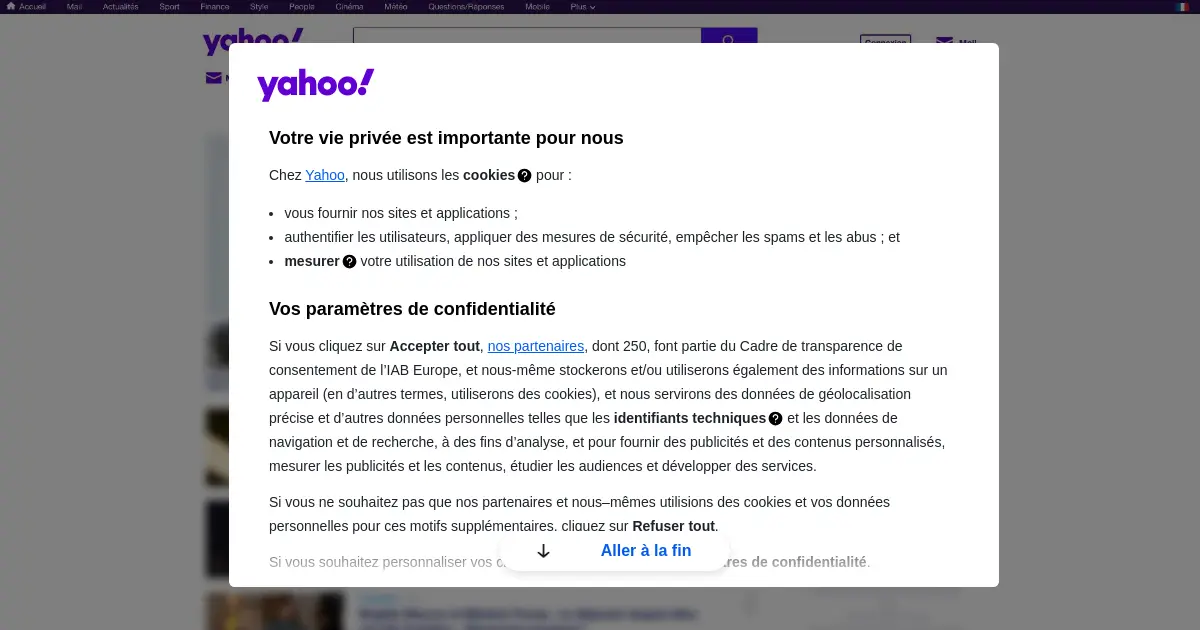Click the heading Votre vie privée est importante
This screenshot has width=1200, height=630.
pos(446,138)
